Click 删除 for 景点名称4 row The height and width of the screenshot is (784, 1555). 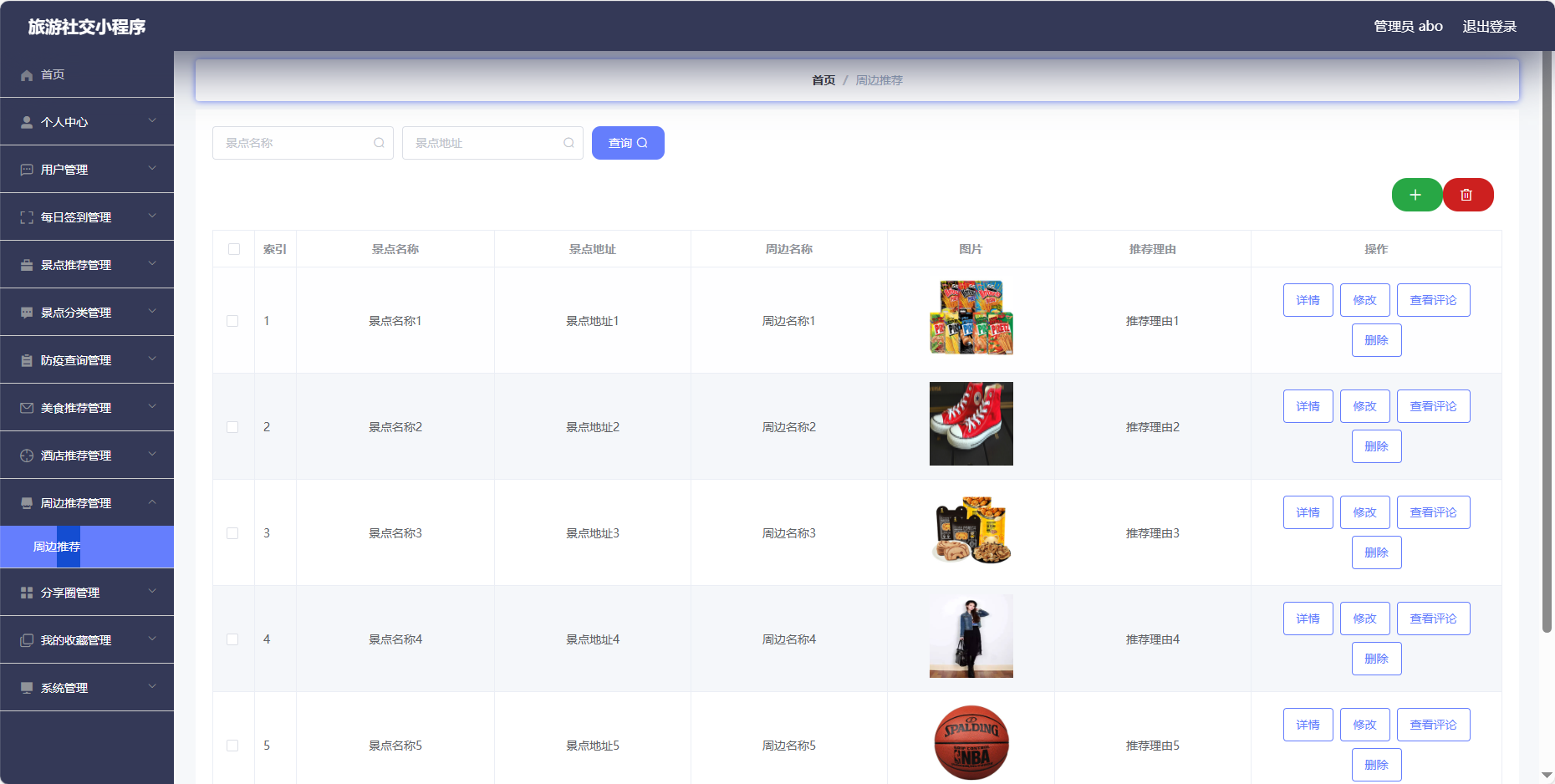1377,659
